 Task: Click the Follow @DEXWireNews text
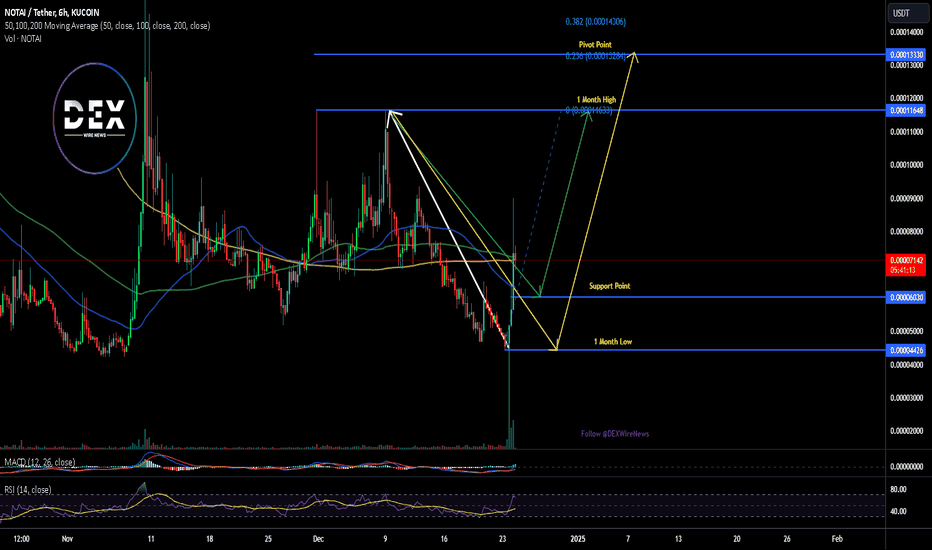point(615,434)
